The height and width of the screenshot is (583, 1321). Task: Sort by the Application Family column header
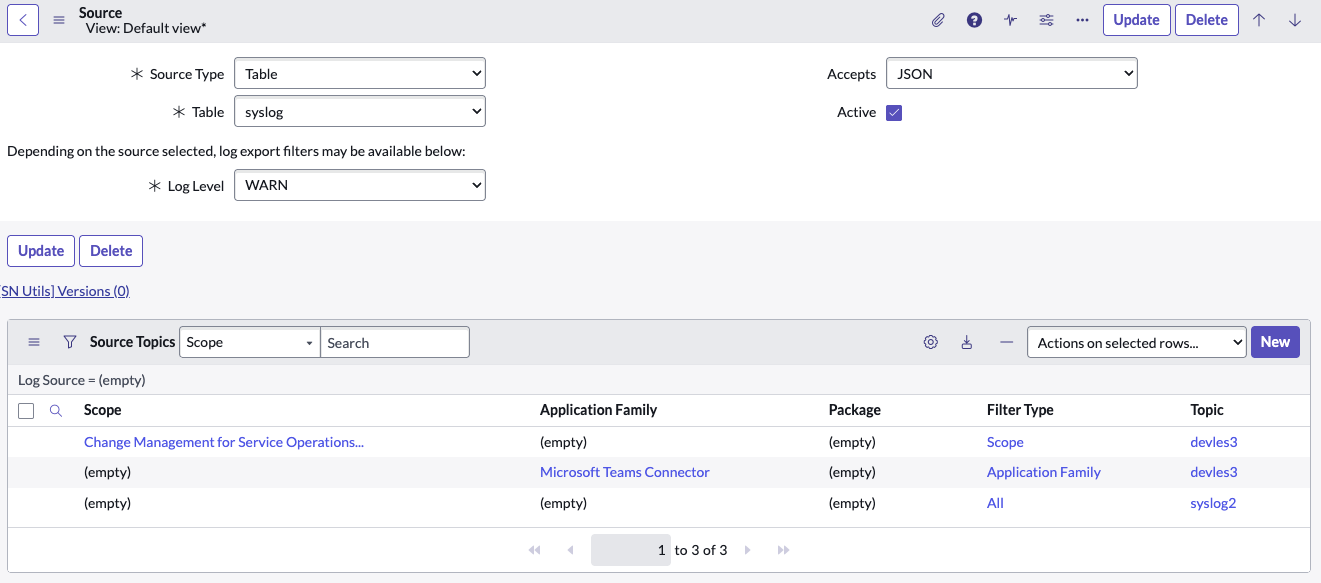pos(599,410)
